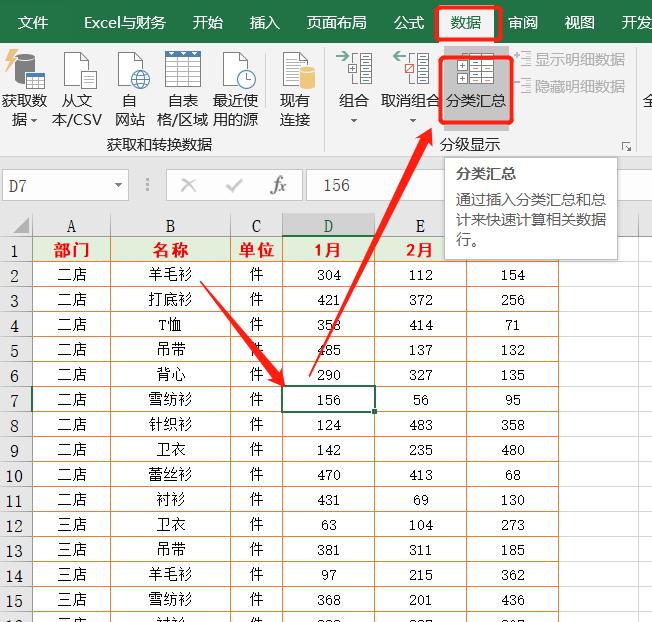Select column A header

pyautogui.click(x=72, y=226)
